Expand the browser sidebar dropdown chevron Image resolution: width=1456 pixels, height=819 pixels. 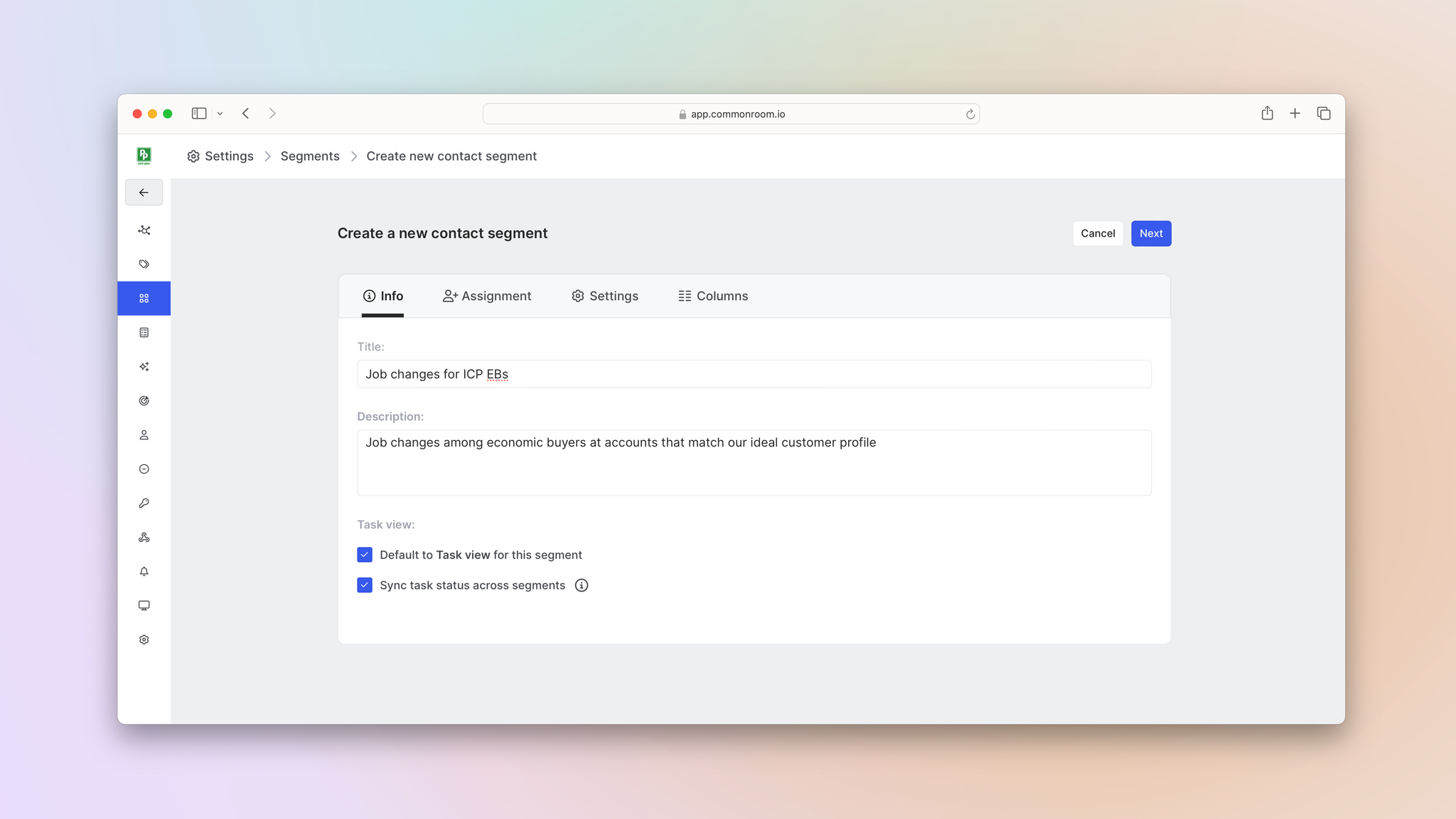(220, 114)
